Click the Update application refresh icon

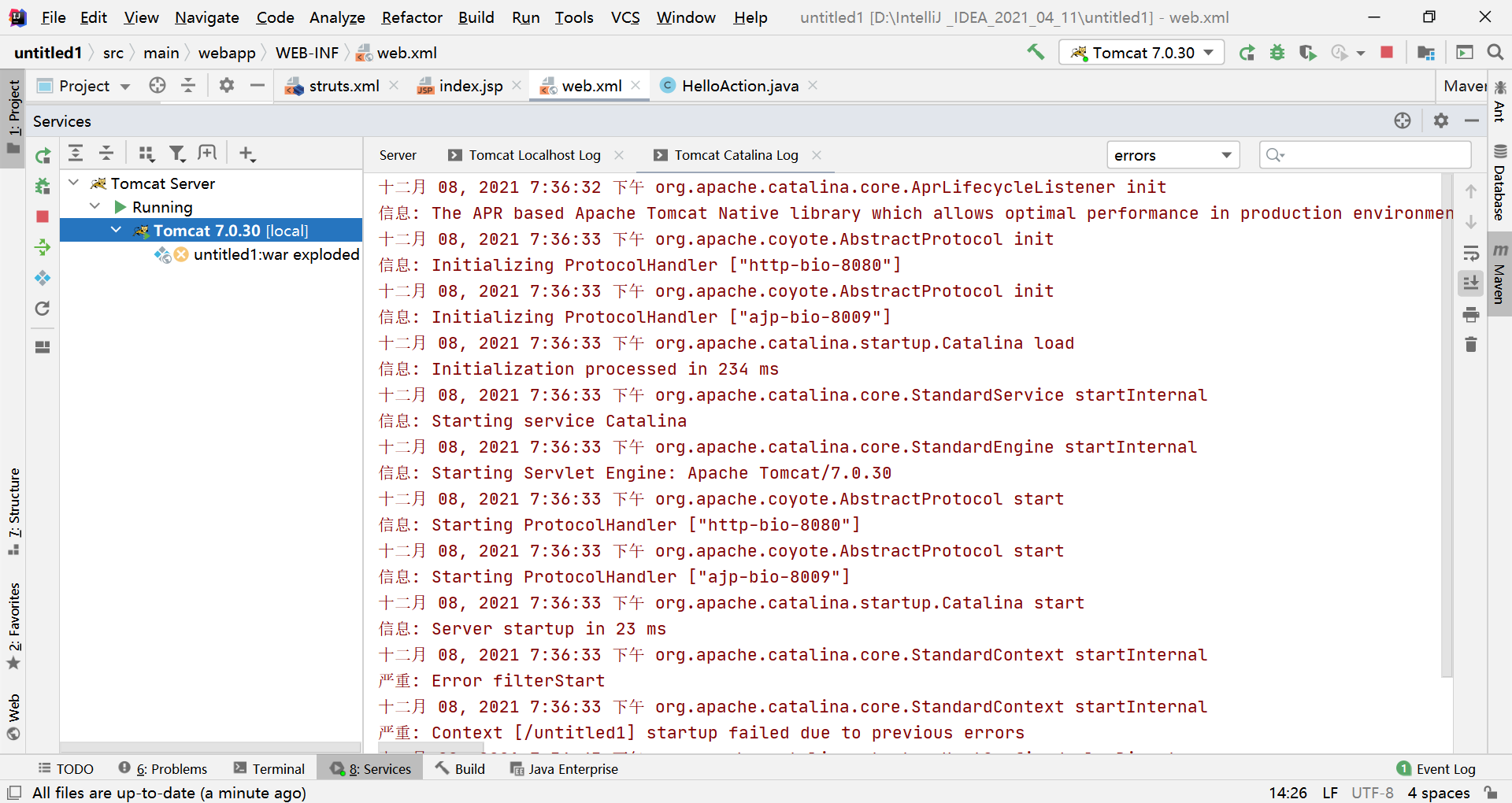point(43,309)
